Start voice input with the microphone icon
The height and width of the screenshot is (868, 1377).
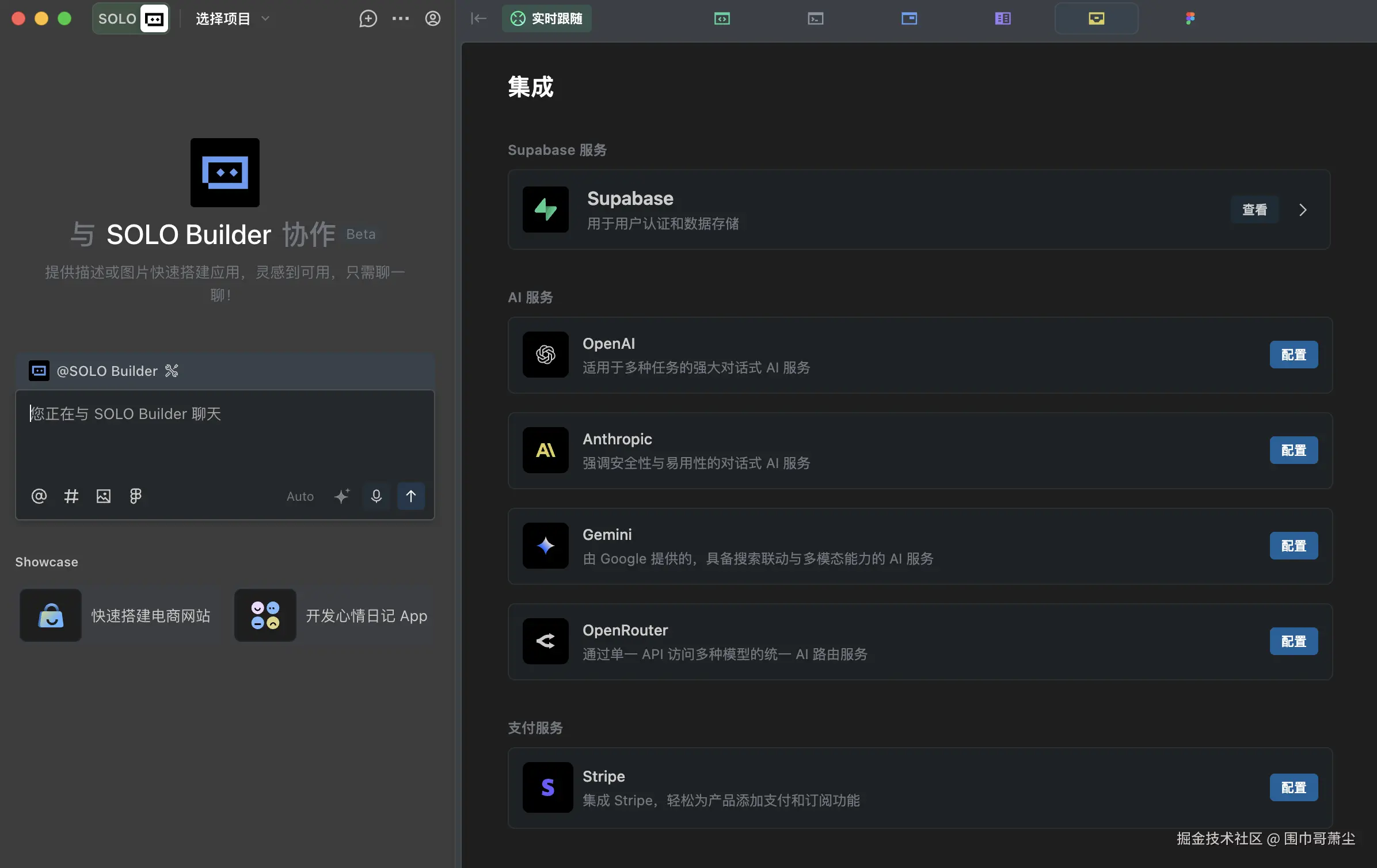[376, 496]
